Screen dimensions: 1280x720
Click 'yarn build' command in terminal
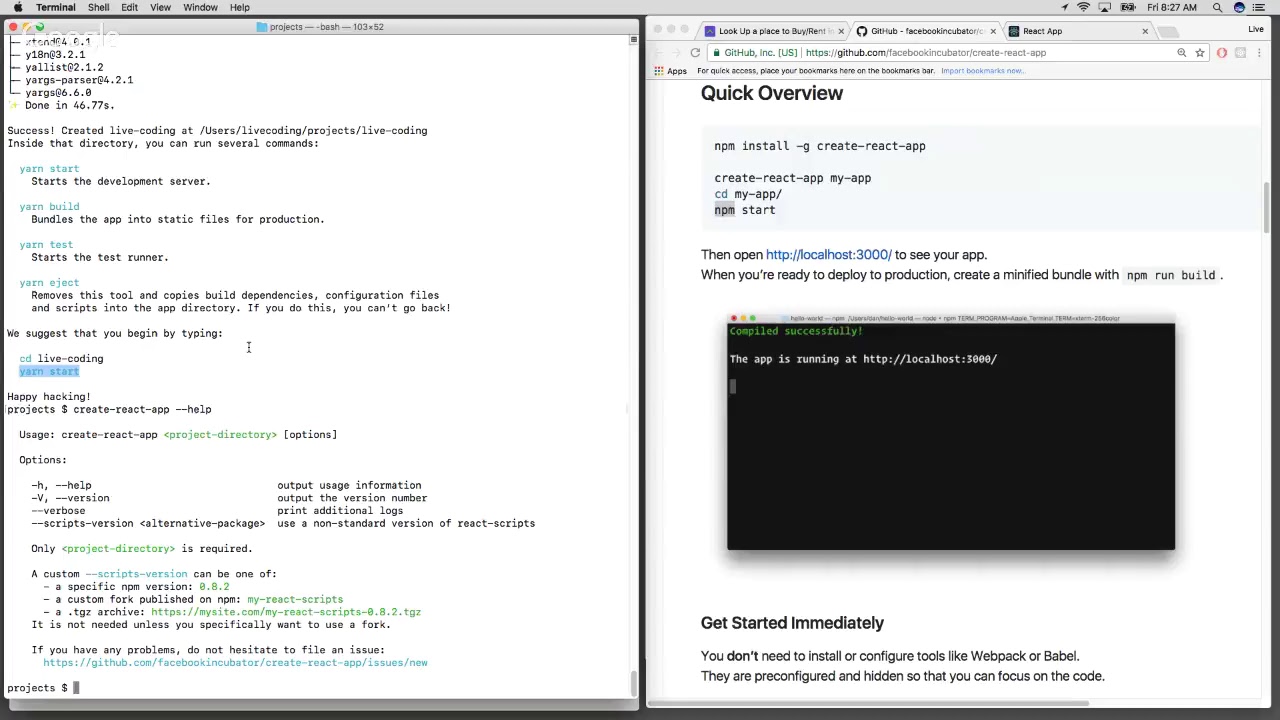coord(49,206)
